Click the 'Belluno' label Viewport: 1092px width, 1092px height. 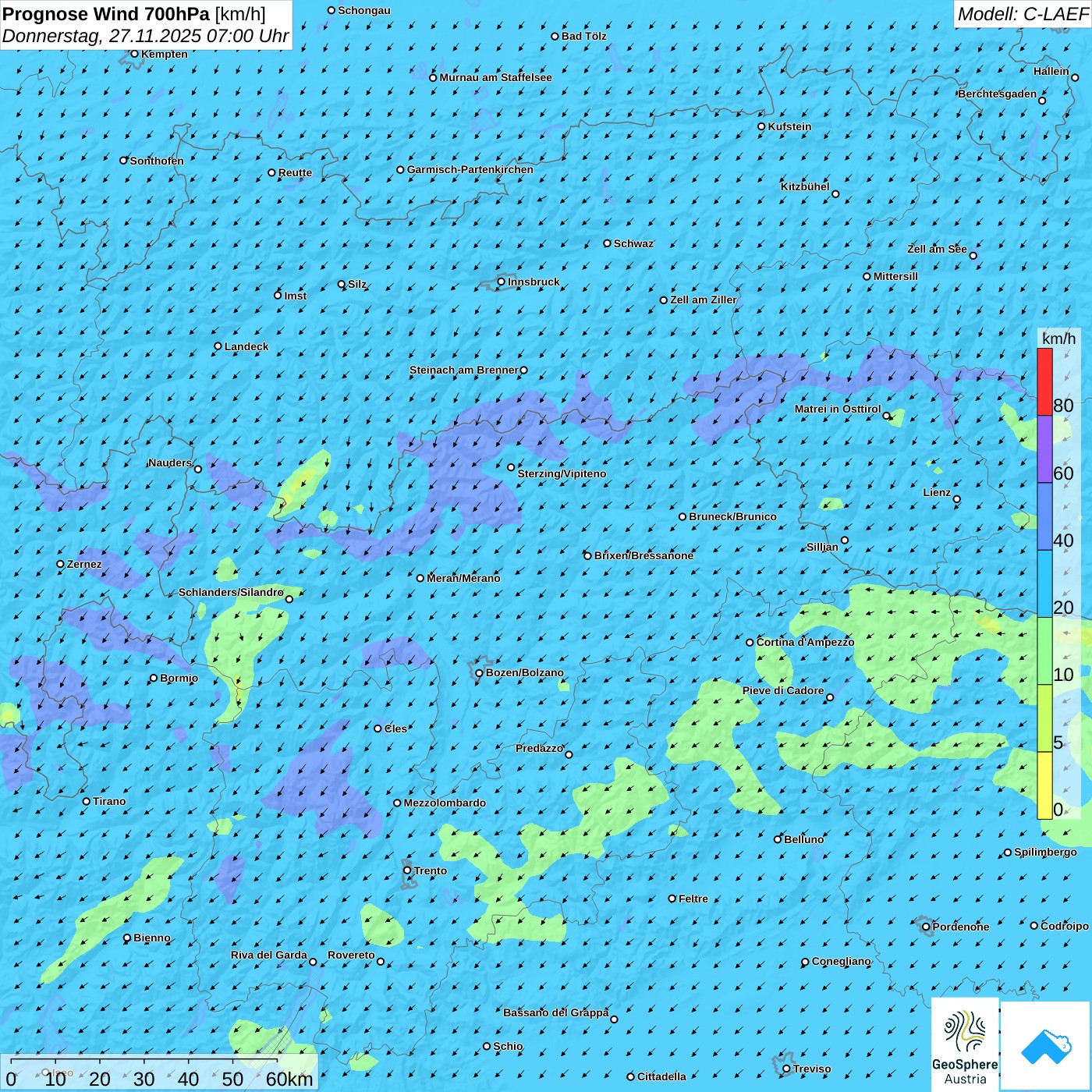[x=803, y=839]
